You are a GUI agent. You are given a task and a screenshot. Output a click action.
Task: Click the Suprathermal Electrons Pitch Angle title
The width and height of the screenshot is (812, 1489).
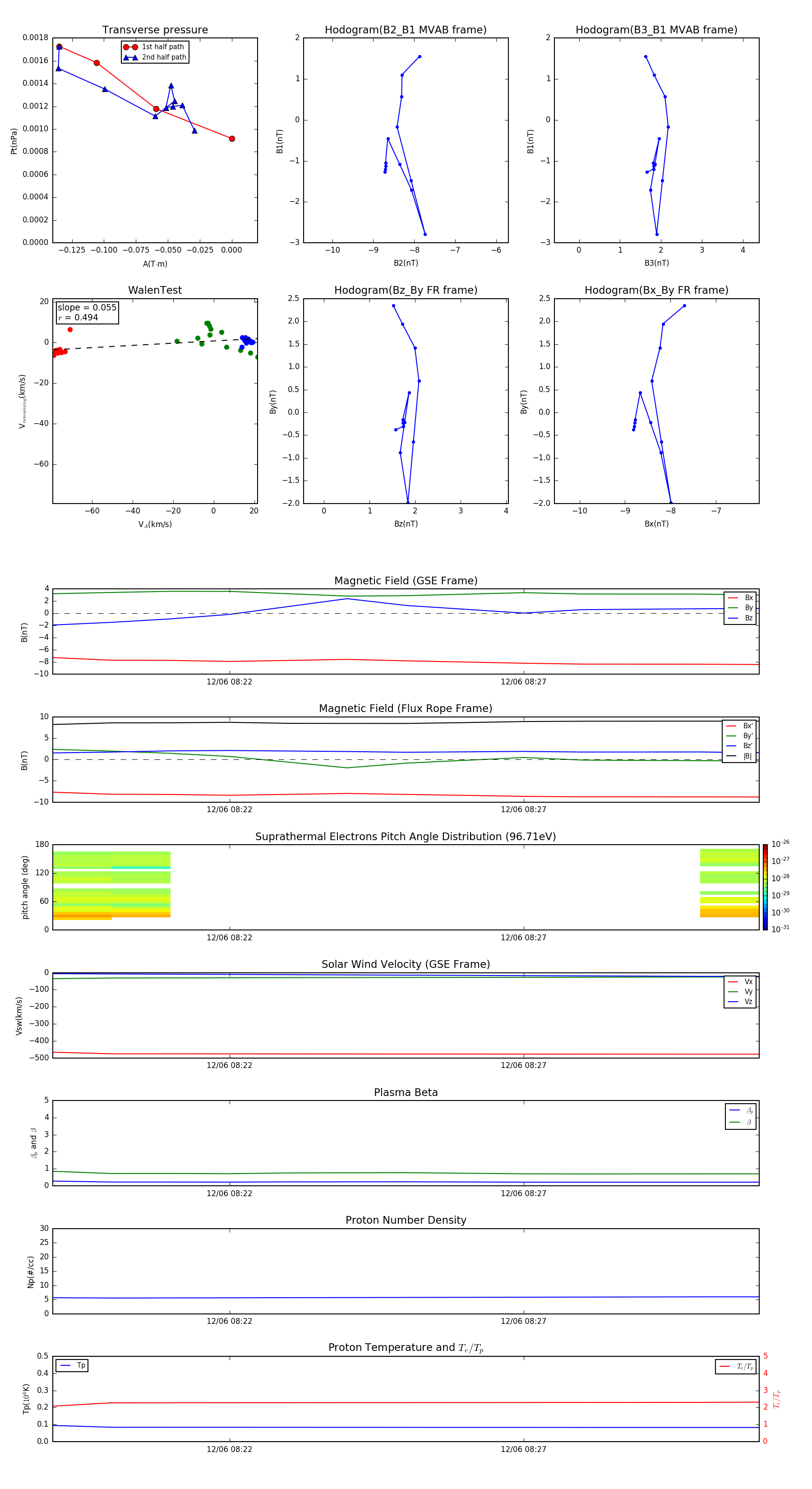click(x=406, y=837)
